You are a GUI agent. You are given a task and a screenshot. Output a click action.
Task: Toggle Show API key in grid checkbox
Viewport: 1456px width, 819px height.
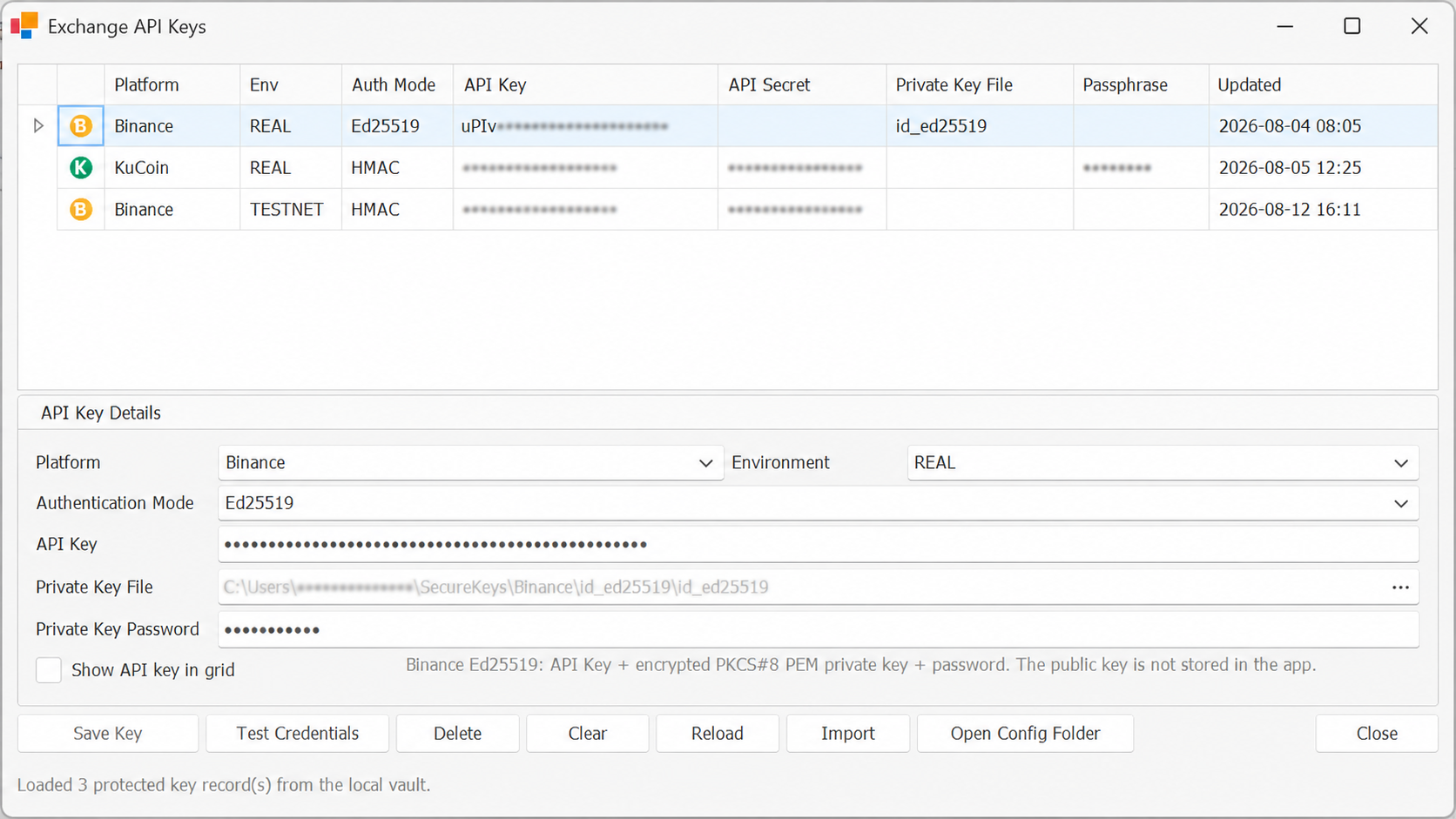[49, 670]
